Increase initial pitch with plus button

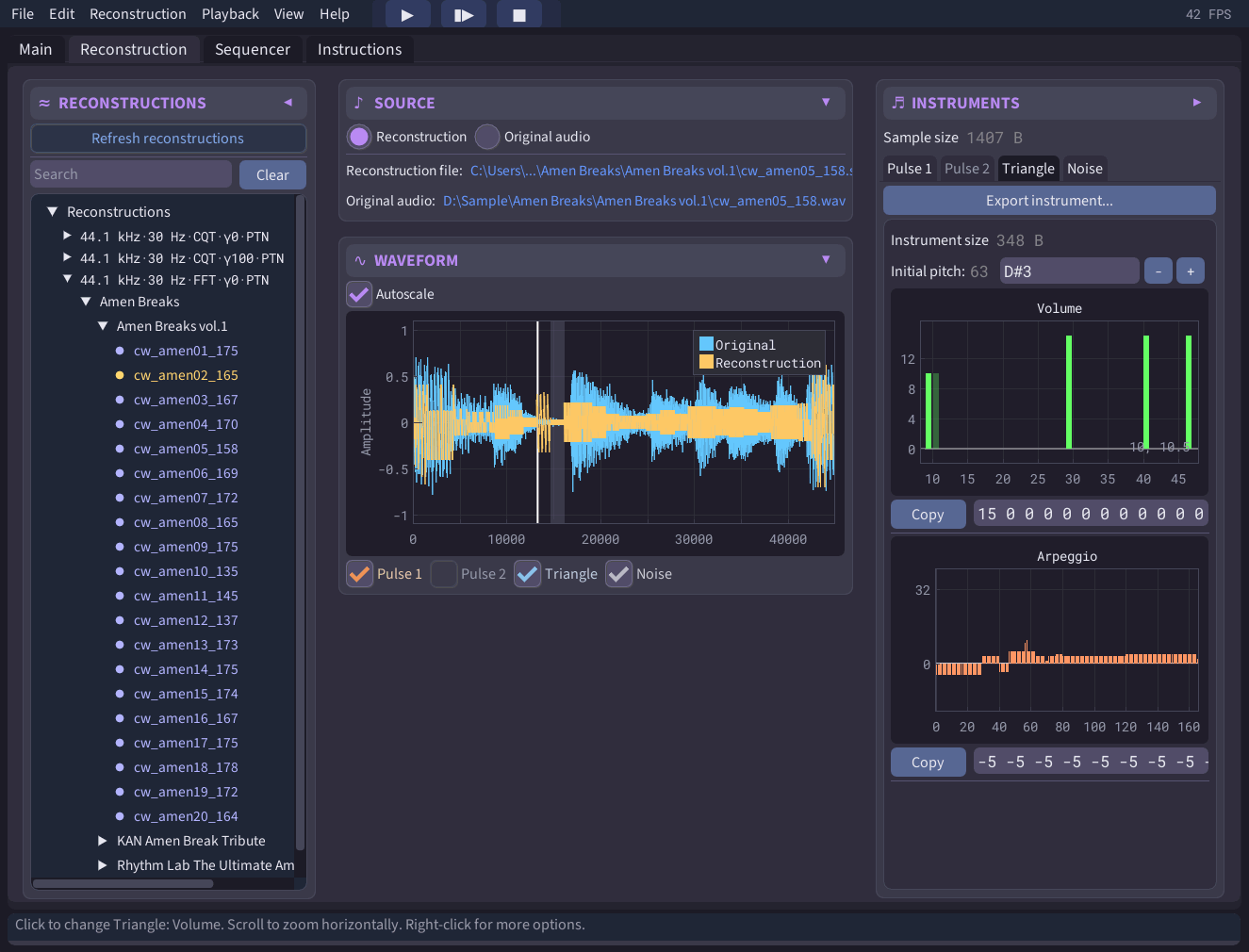coord(1191,271)
